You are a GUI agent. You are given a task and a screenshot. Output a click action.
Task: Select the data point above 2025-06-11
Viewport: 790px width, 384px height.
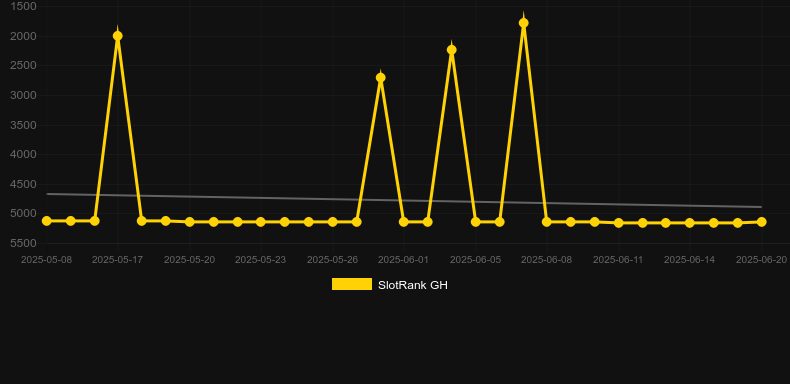pos(619,223)
